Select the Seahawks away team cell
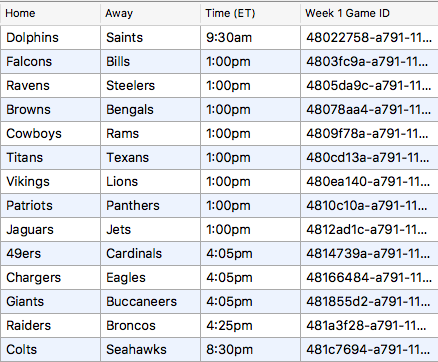 click(x=151, y=350)
